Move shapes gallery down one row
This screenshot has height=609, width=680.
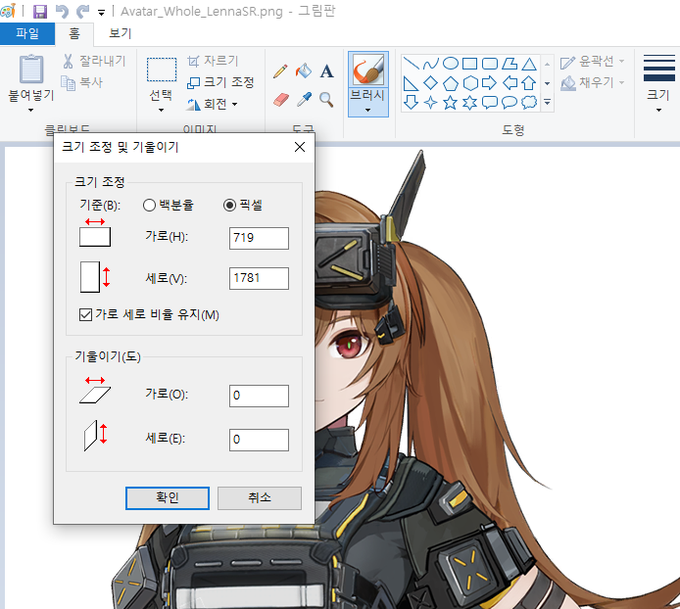(547, 83)
